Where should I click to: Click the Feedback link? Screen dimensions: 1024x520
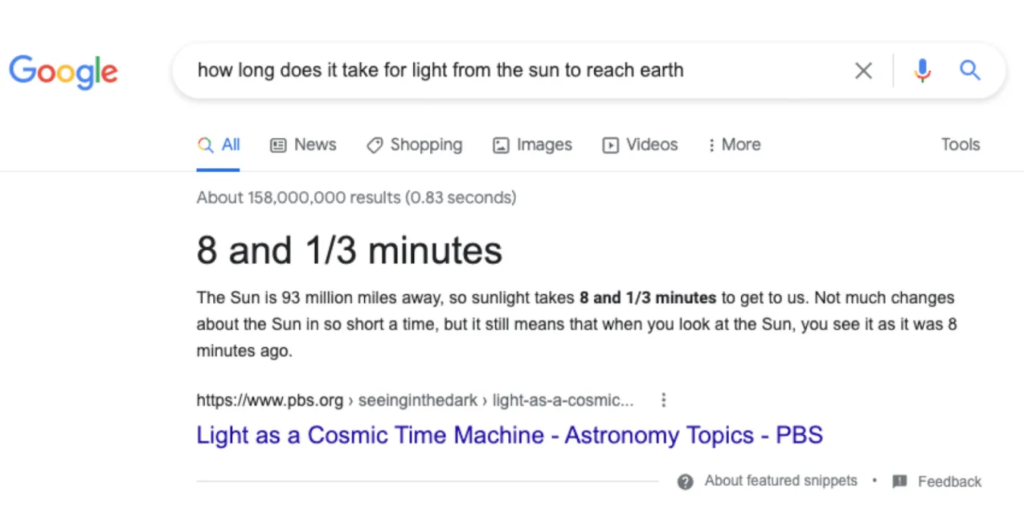click(949, 481)
